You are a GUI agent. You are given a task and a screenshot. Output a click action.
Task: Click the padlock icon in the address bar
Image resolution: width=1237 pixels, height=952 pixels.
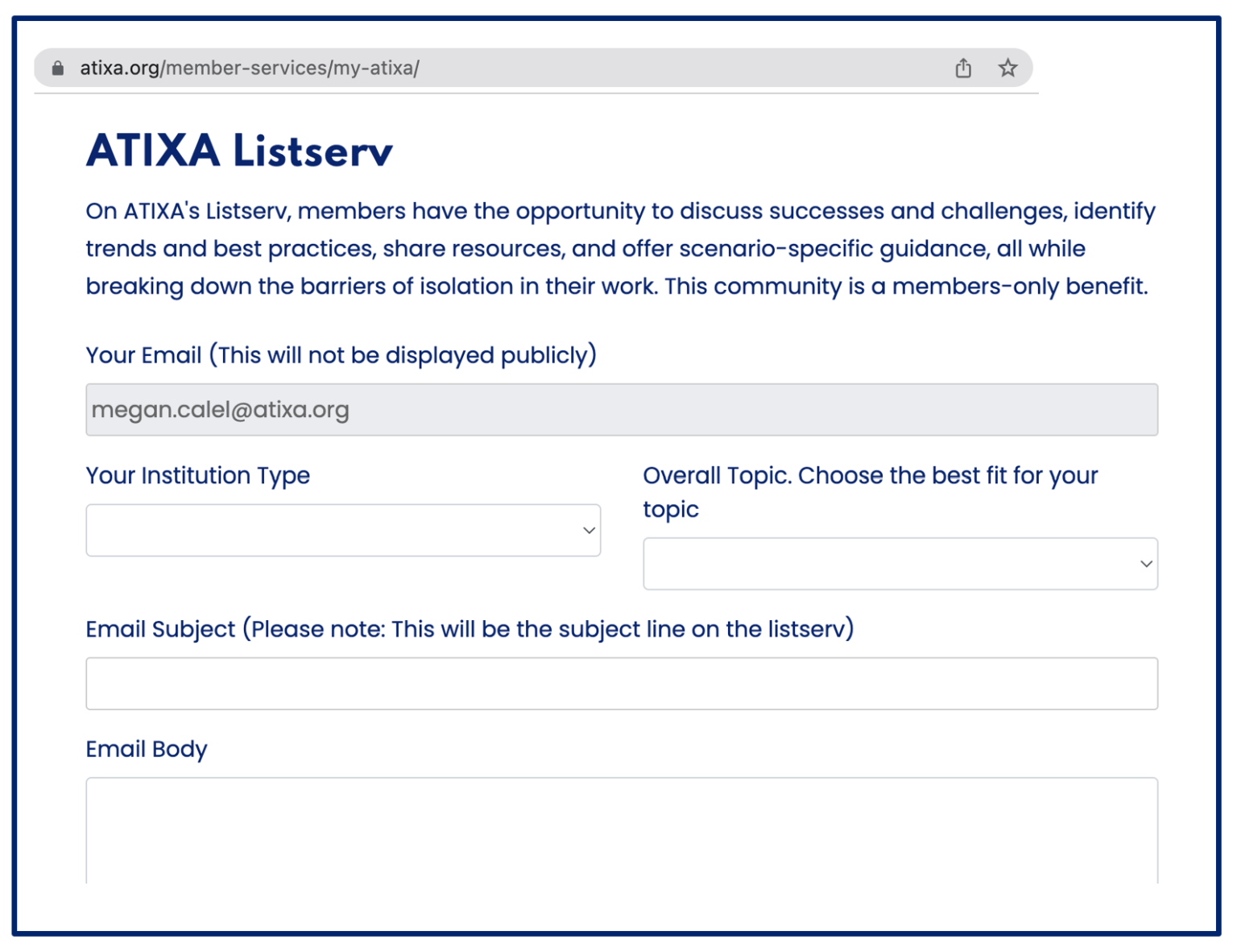[57, 68]
